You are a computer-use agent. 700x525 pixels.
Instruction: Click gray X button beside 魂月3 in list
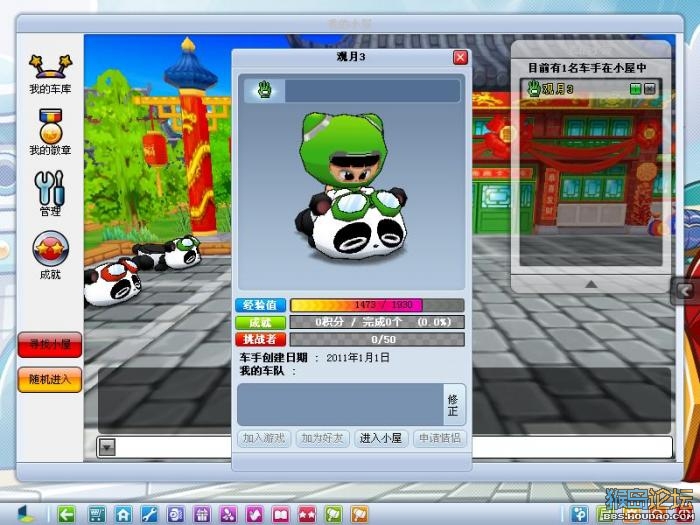650,89
